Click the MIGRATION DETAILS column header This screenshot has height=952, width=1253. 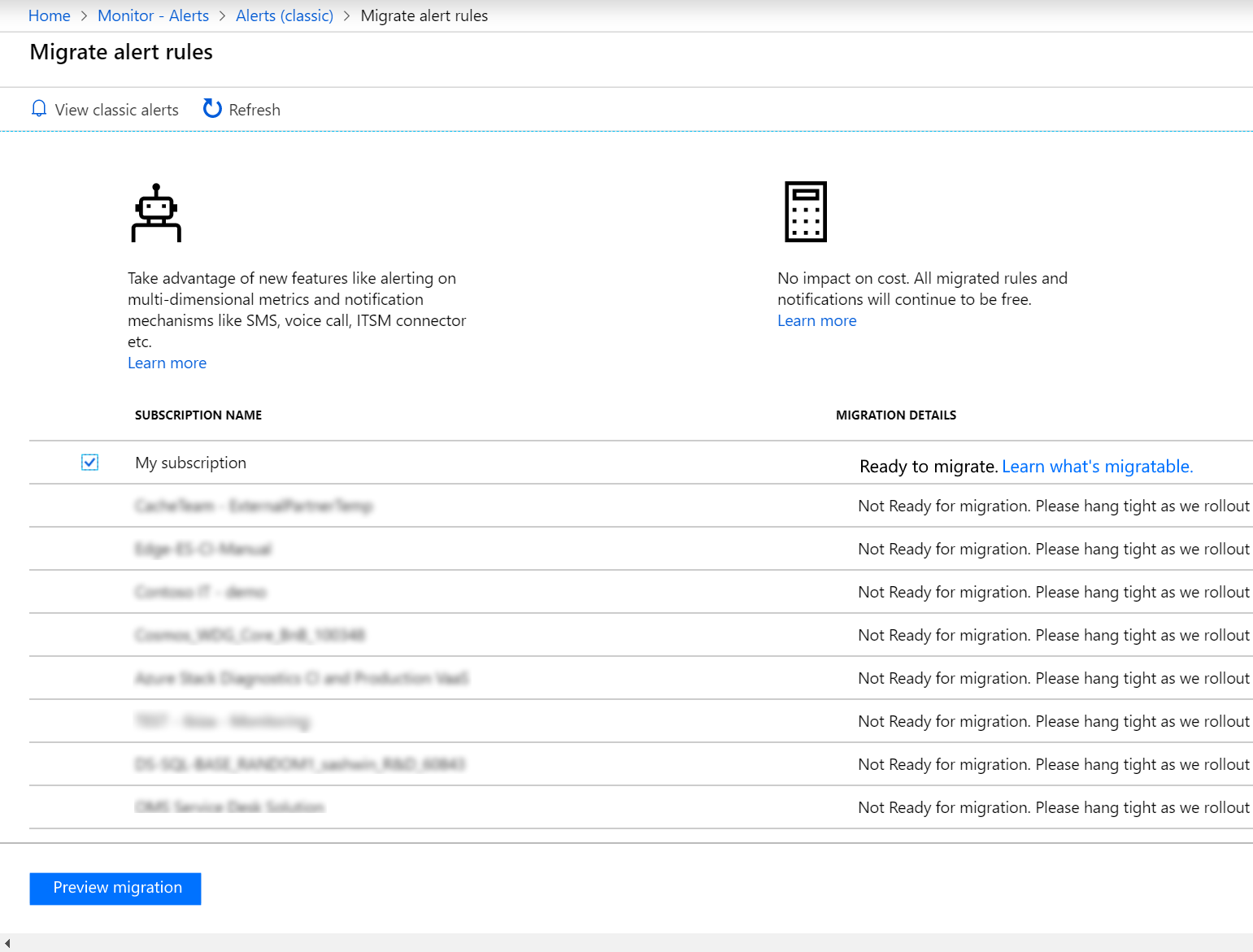point(895,415)
